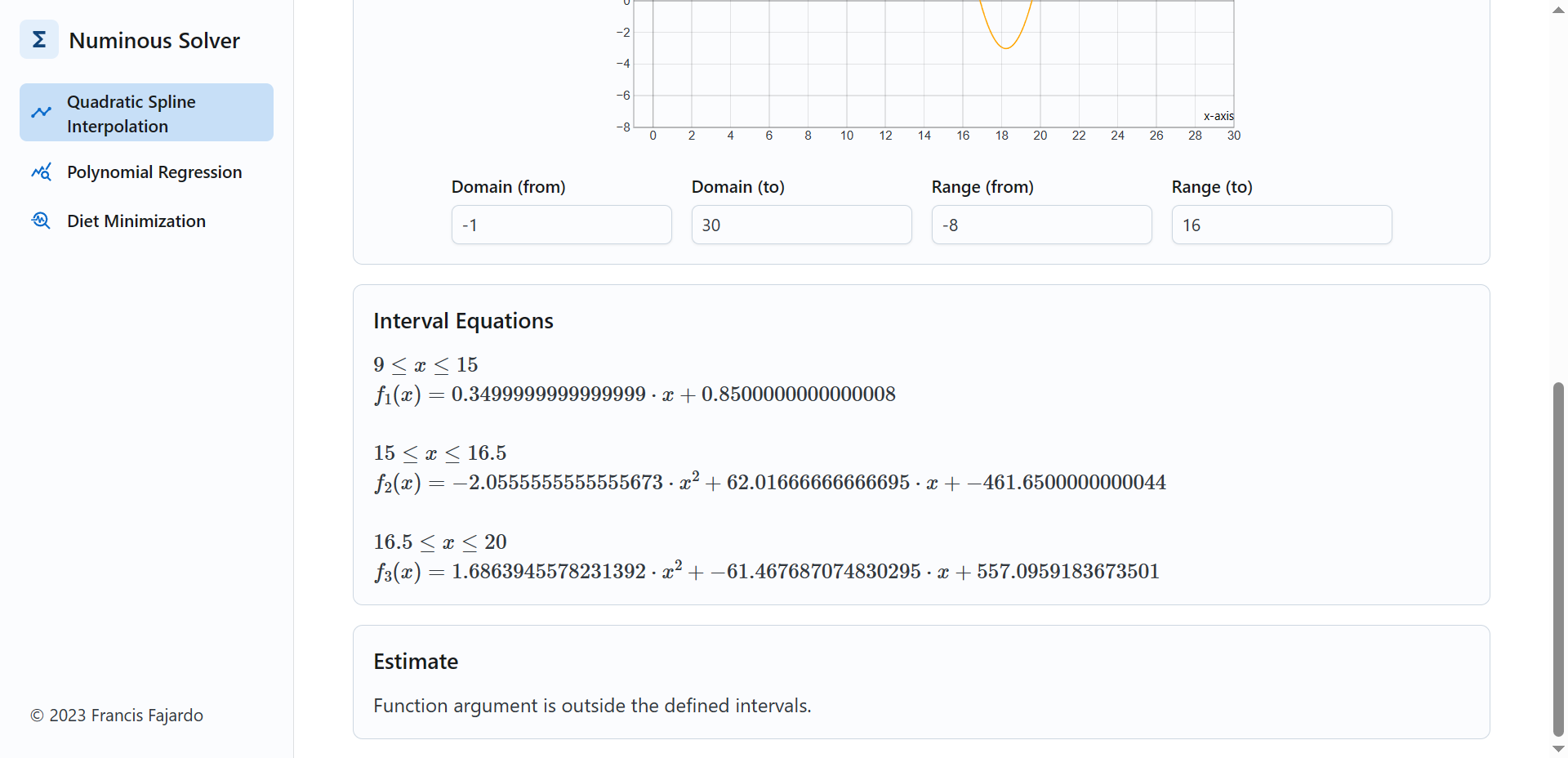Click the Polynomial Regression curve icon

point(42,172)
